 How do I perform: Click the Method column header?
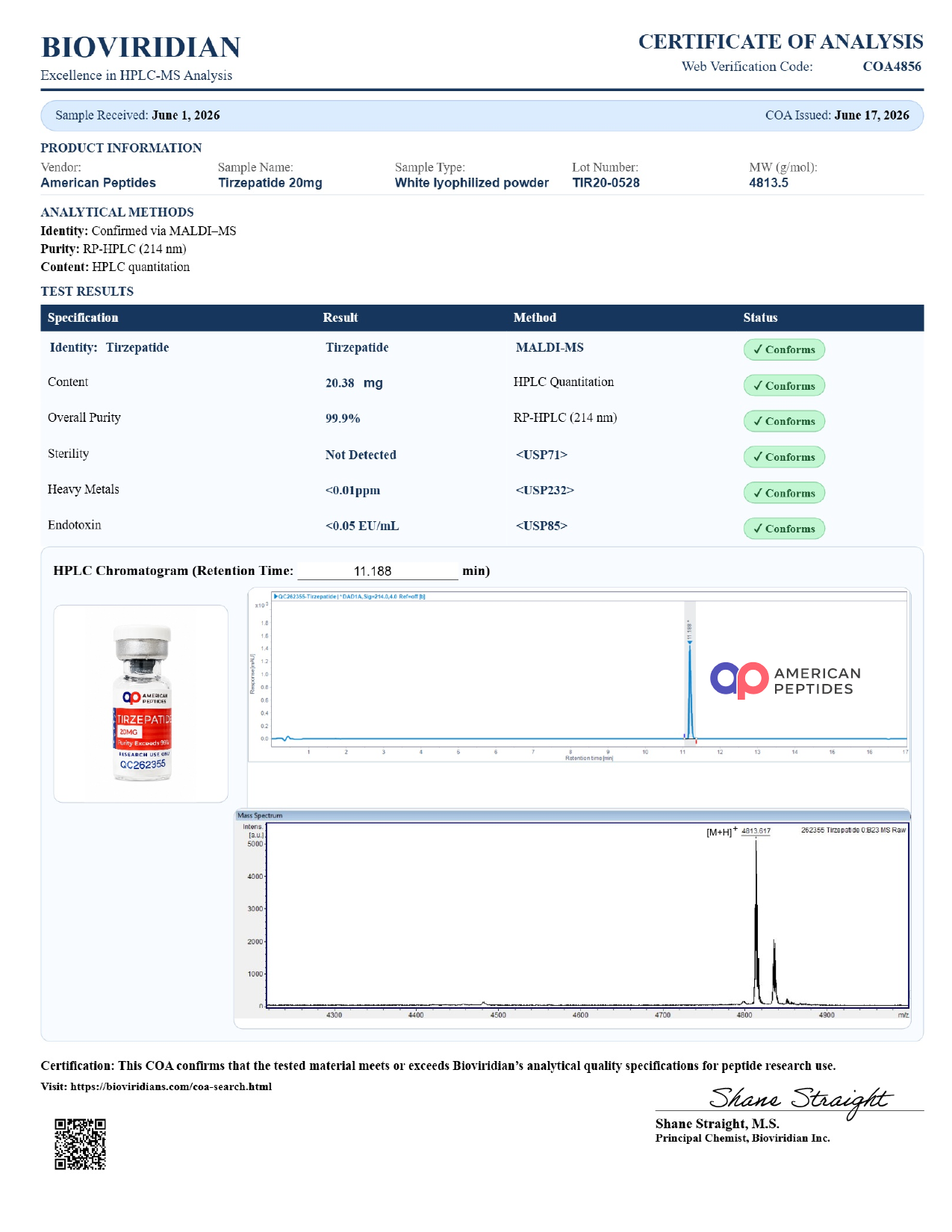(x=535, y=317)
